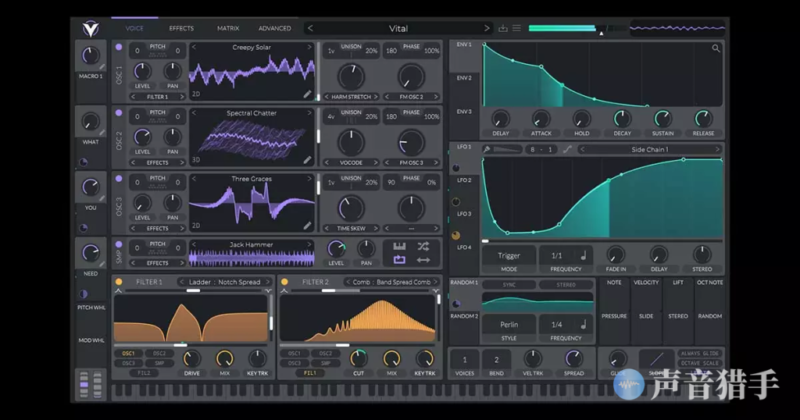Go to previous preset before Vital
The image size is (800, 420).
(310, 28)
